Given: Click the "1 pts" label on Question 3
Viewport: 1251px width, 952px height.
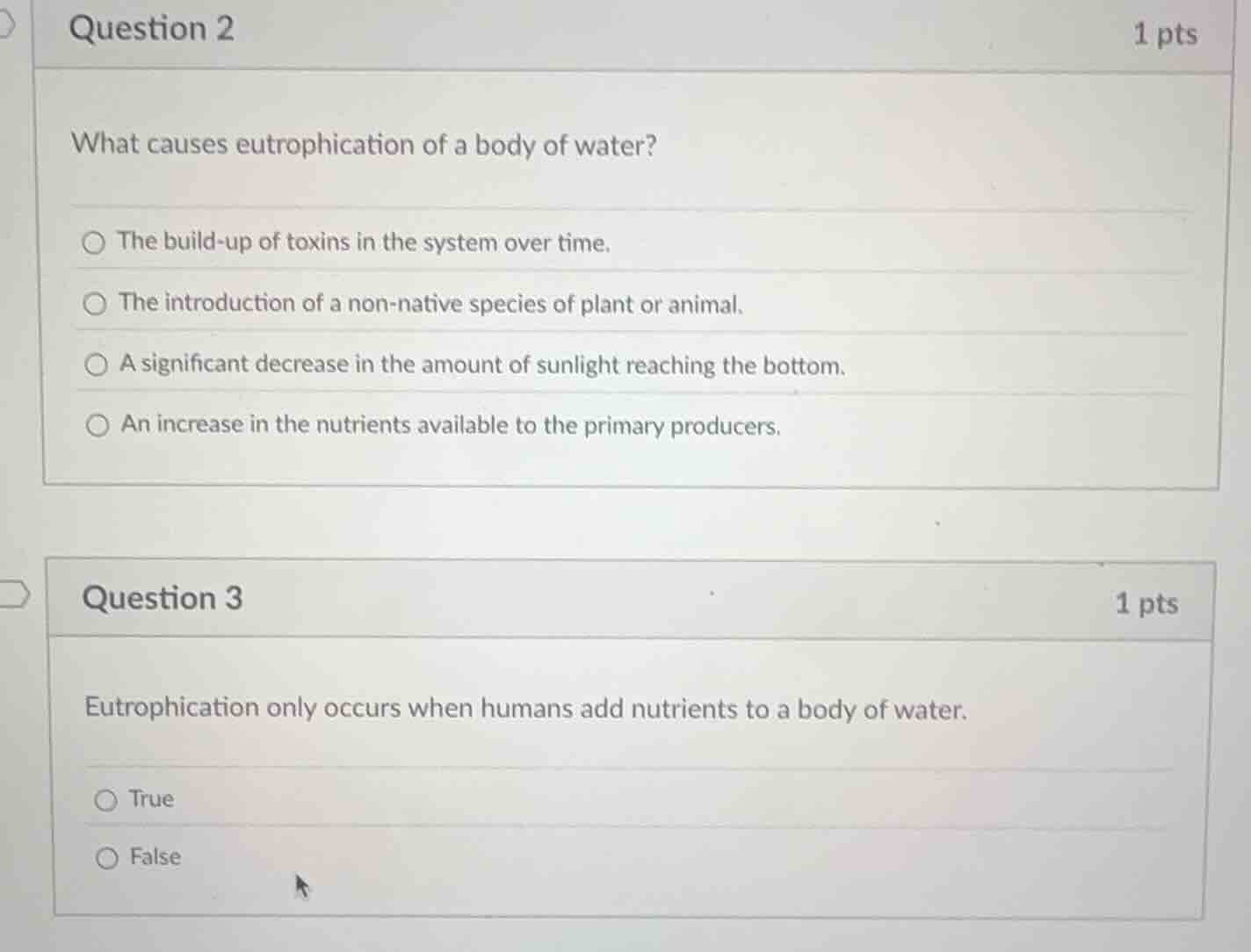Looking at the screenshot, I should (x=1147, y=603).
